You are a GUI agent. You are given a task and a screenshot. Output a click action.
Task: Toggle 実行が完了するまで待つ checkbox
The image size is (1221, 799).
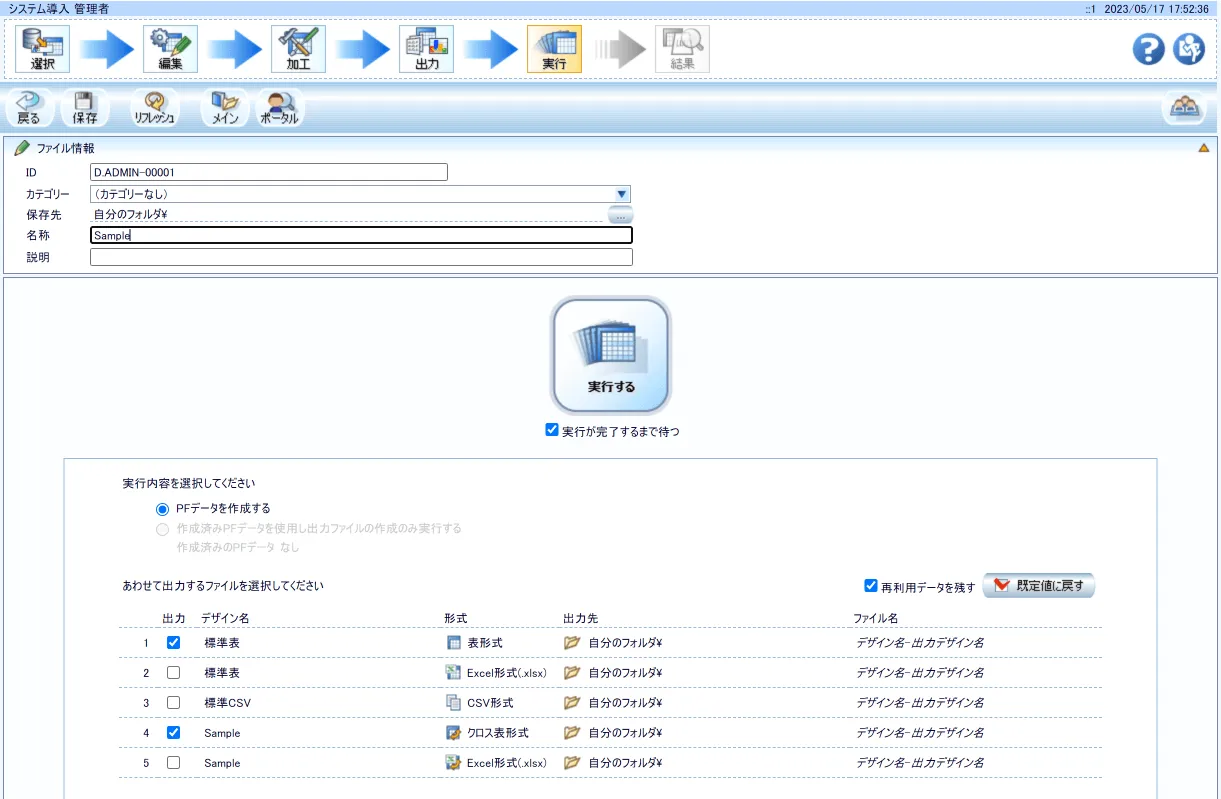(552, 430)
